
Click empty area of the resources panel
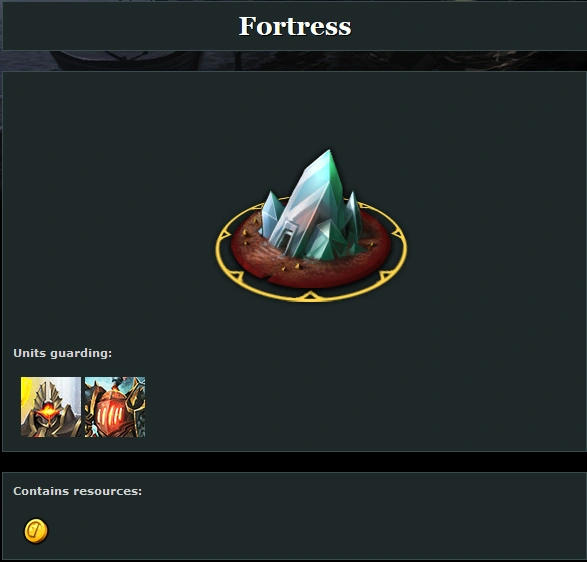click(318, 524)
